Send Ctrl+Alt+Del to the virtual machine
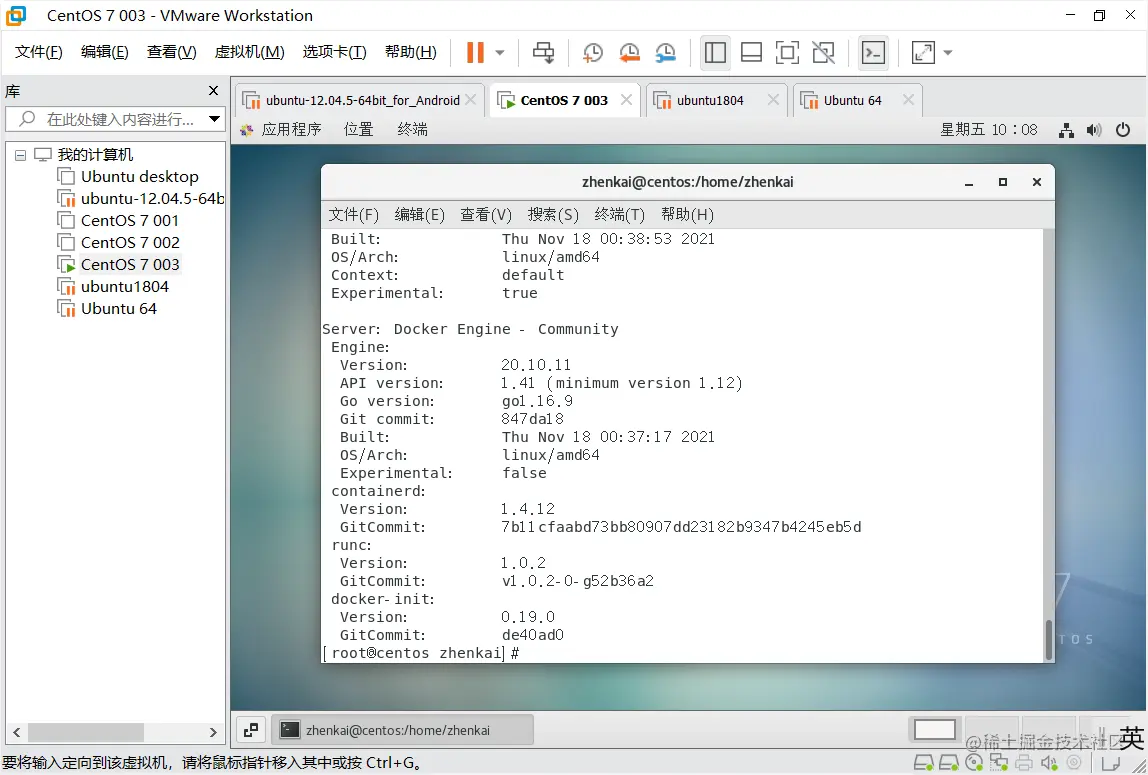Screen dimensions: 1148x775 tap(543, 53)
